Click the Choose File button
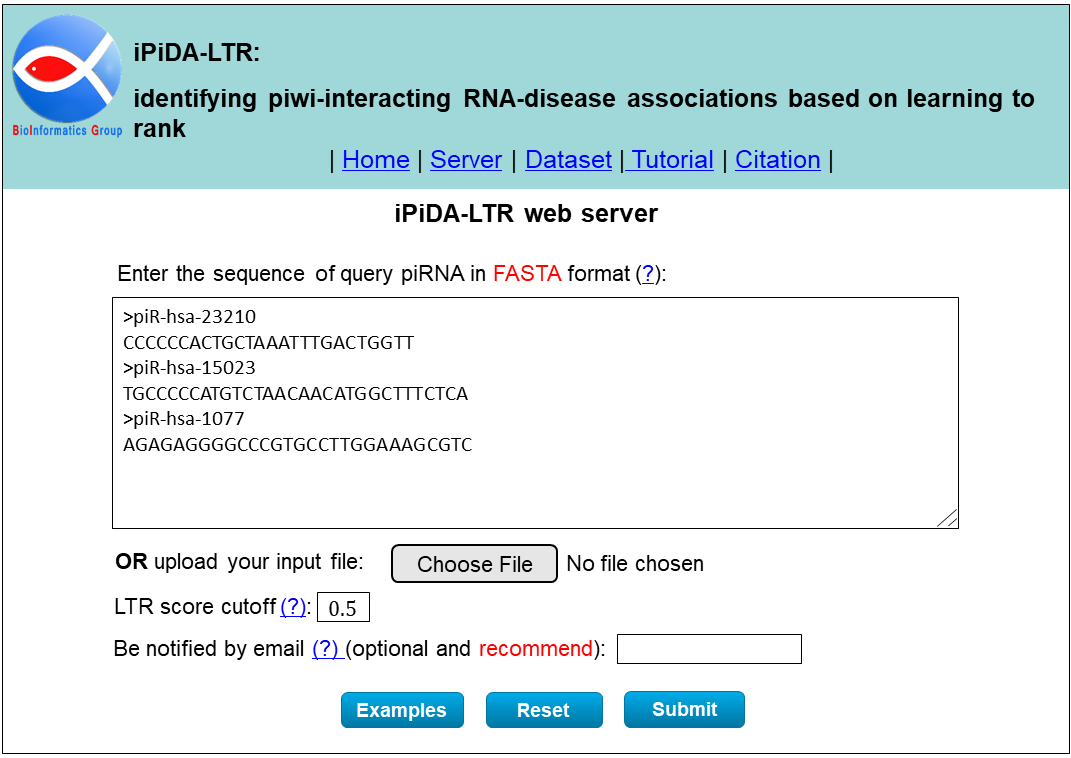1071x758 pixels. click(474, 564)
